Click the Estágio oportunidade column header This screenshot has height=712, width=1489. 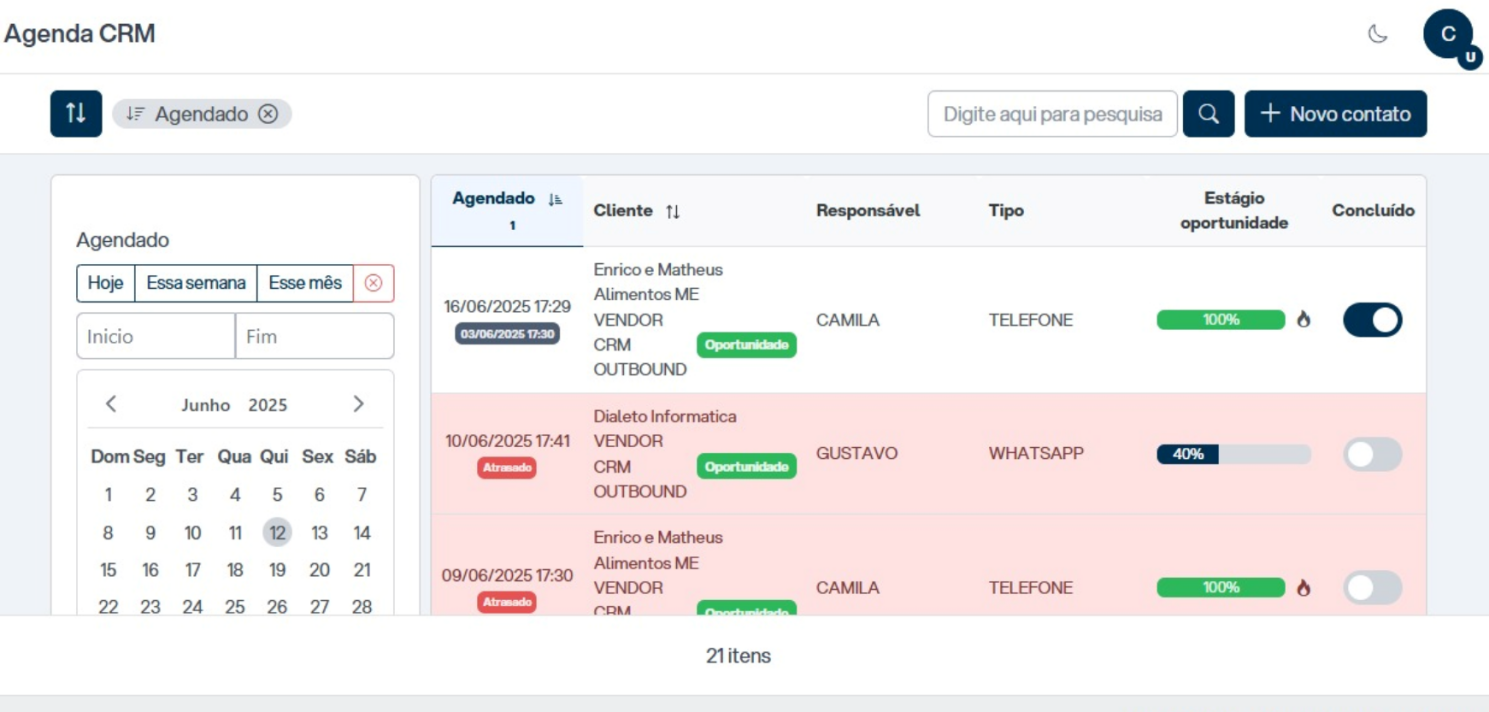1234,210
